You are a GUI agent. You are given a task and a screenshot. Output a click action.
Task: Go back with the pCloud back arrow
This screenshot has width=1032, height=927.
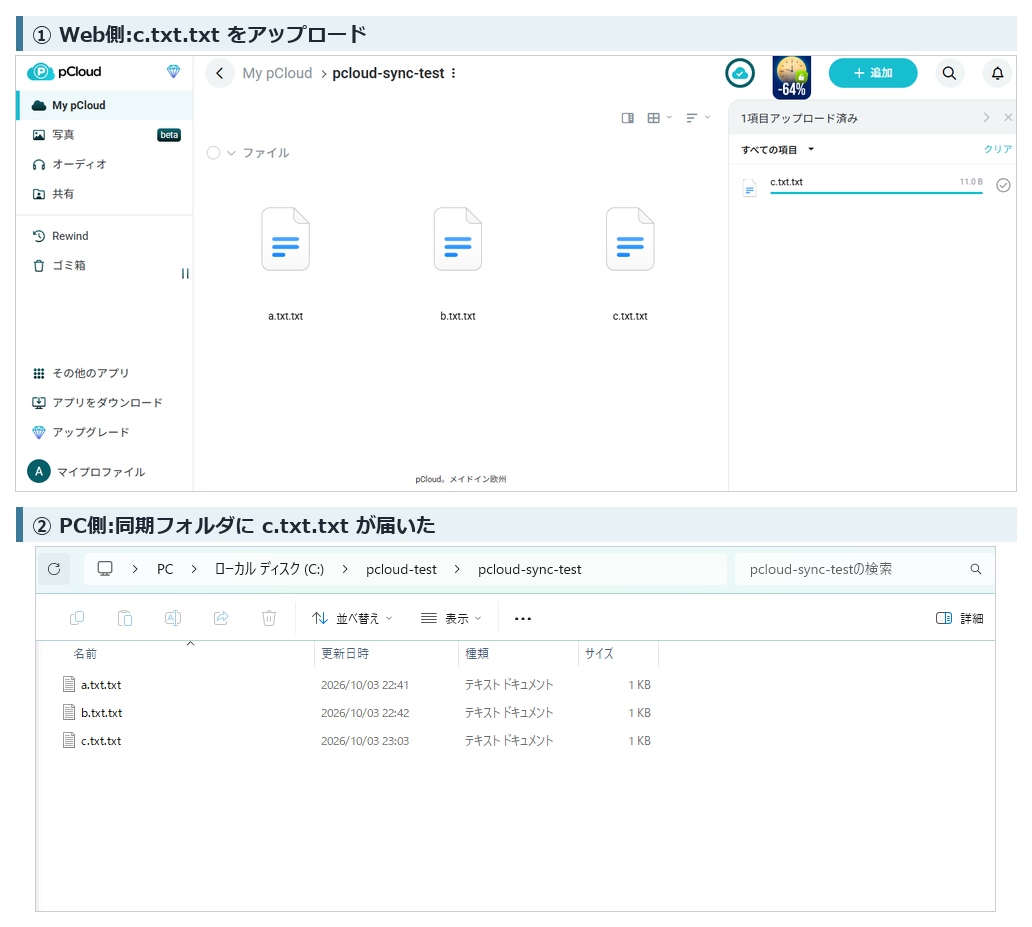pyautogui.click(x=220, y=73)
